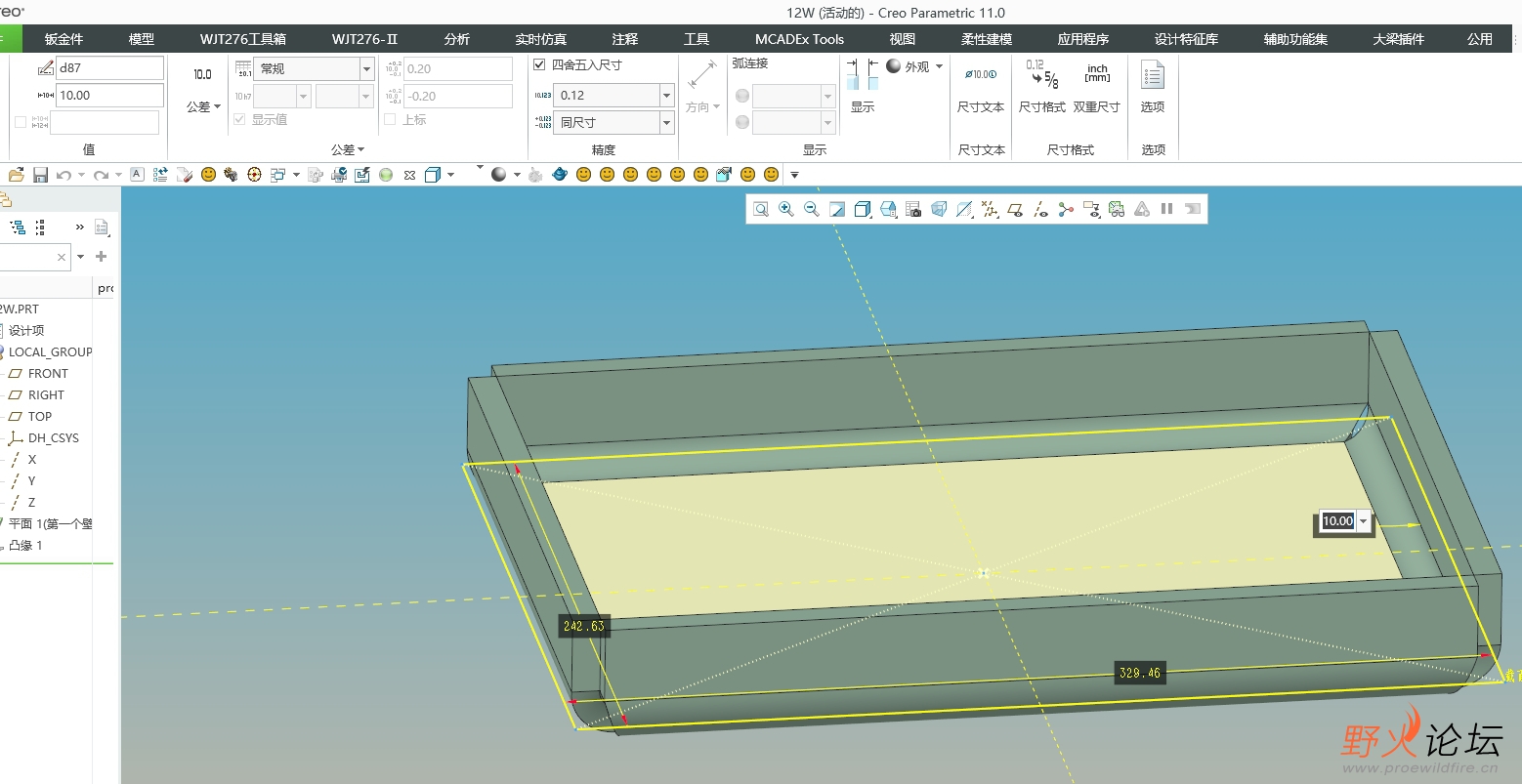Clear the model tree search box
The image size is (1522, 784).
coord(62,258)
